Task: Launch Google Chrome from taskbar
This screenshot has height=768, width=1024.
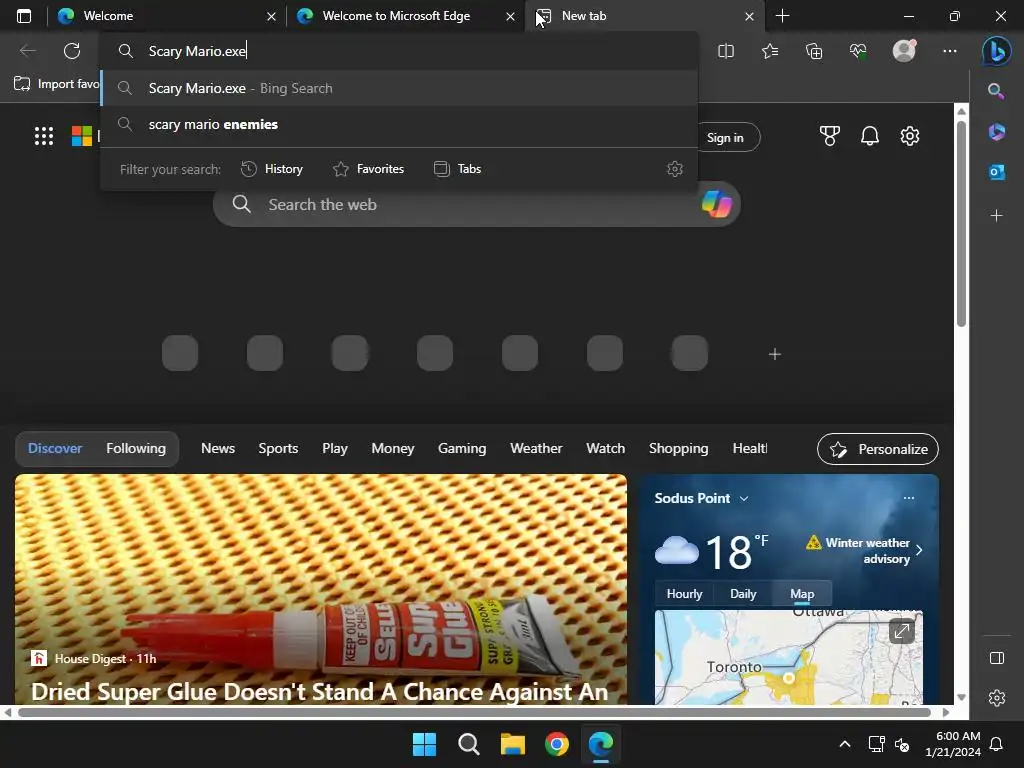Action: pyautogui.click(x=557, y=744)
